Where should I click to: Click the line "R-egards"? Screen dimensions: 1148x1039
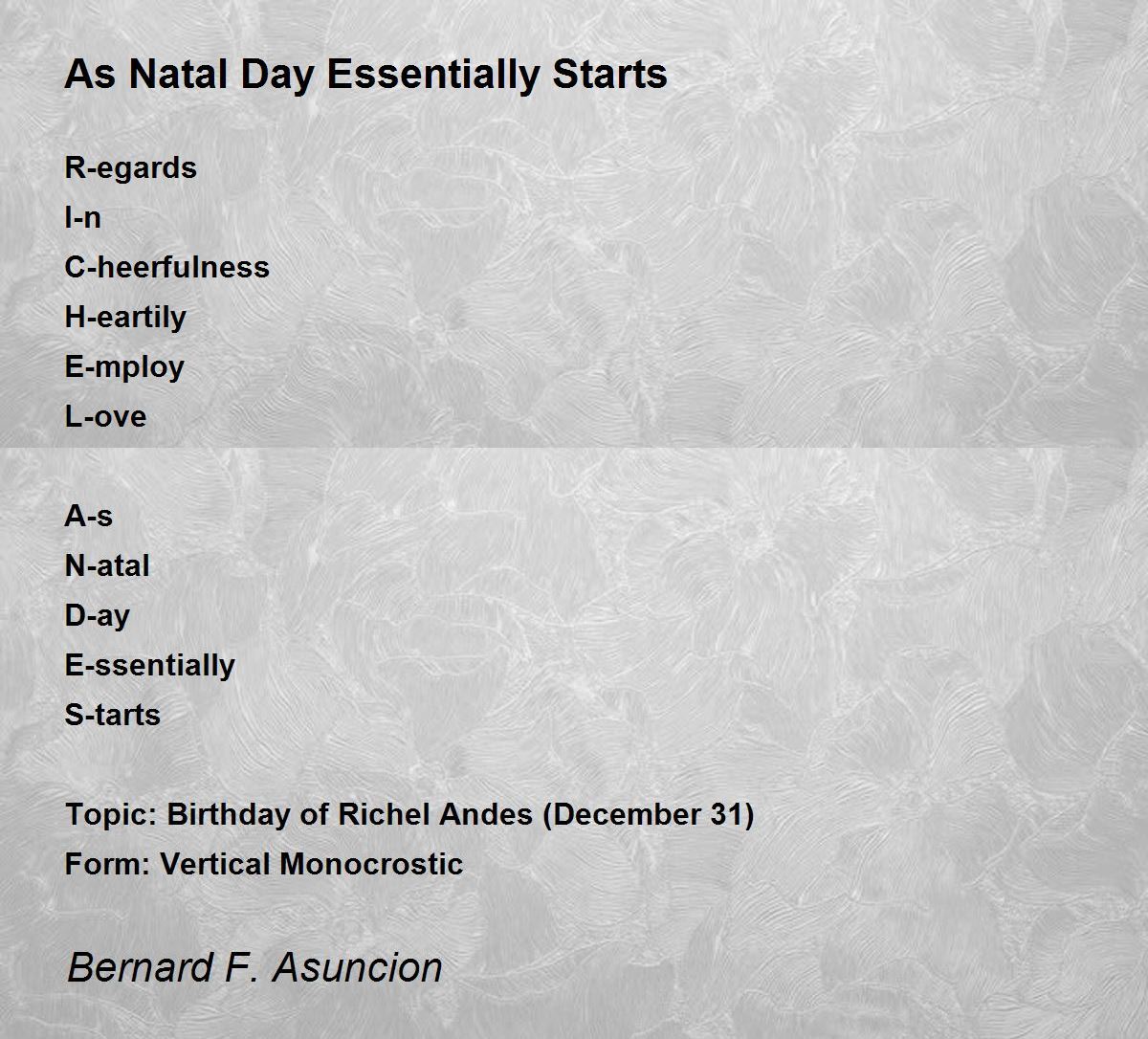[x=130, y=168]
